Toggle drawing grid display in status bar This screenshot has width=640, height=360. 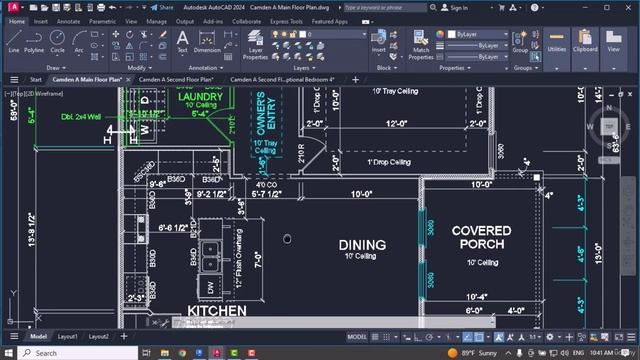375,337
